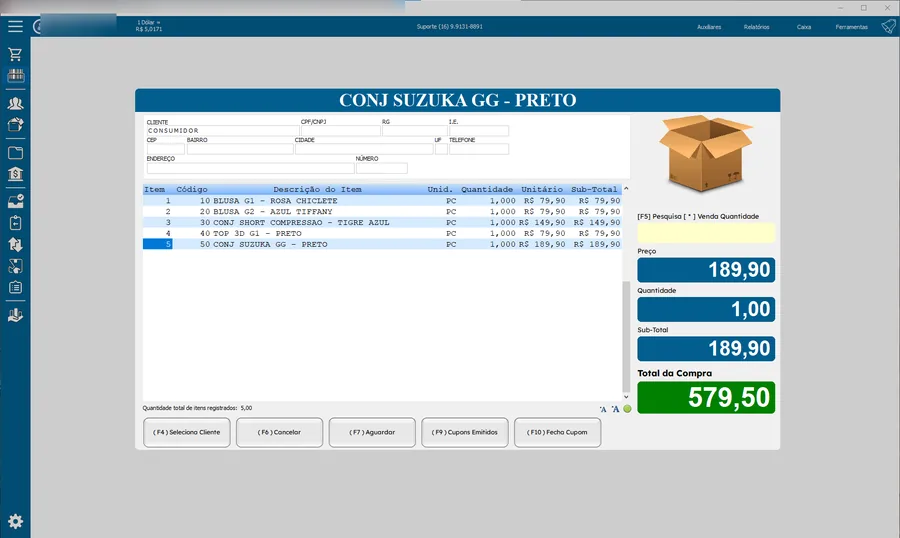The height and width of the screenshot is (538, 900).
Task: Select row CONJ SUZUKA GG - PRETO
Action: click(382, 245)
